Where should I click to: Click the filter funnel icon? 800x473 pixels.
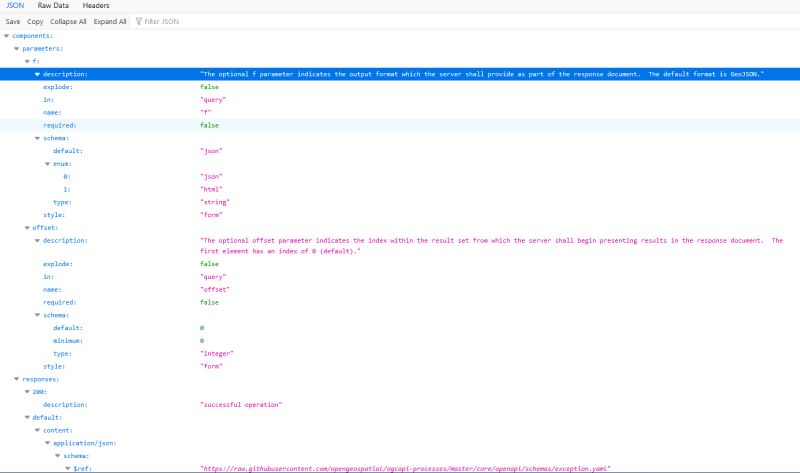click(x=138, y=21)
